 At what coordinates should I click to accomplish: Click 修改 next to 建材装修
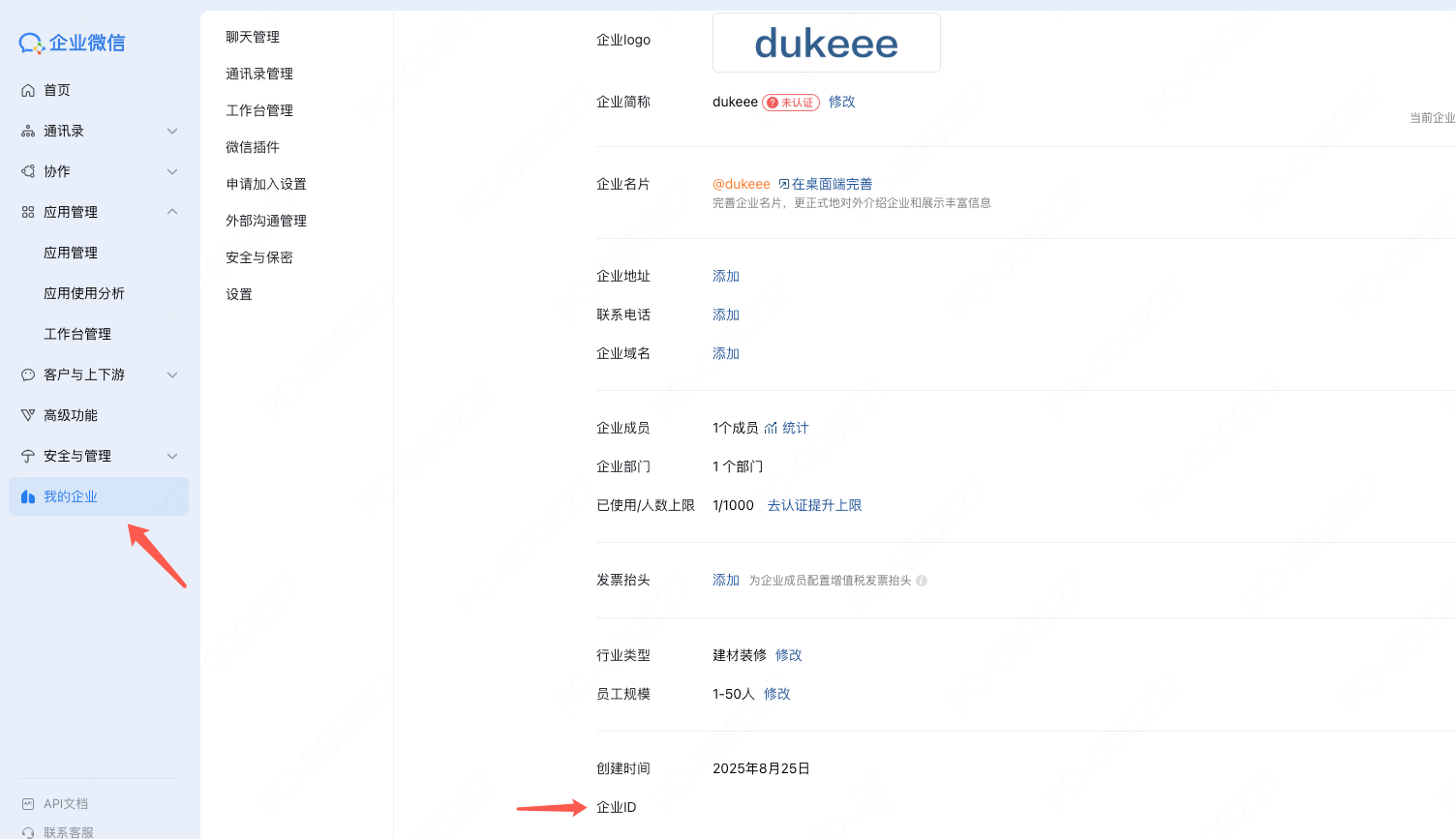tap(789, 655)
